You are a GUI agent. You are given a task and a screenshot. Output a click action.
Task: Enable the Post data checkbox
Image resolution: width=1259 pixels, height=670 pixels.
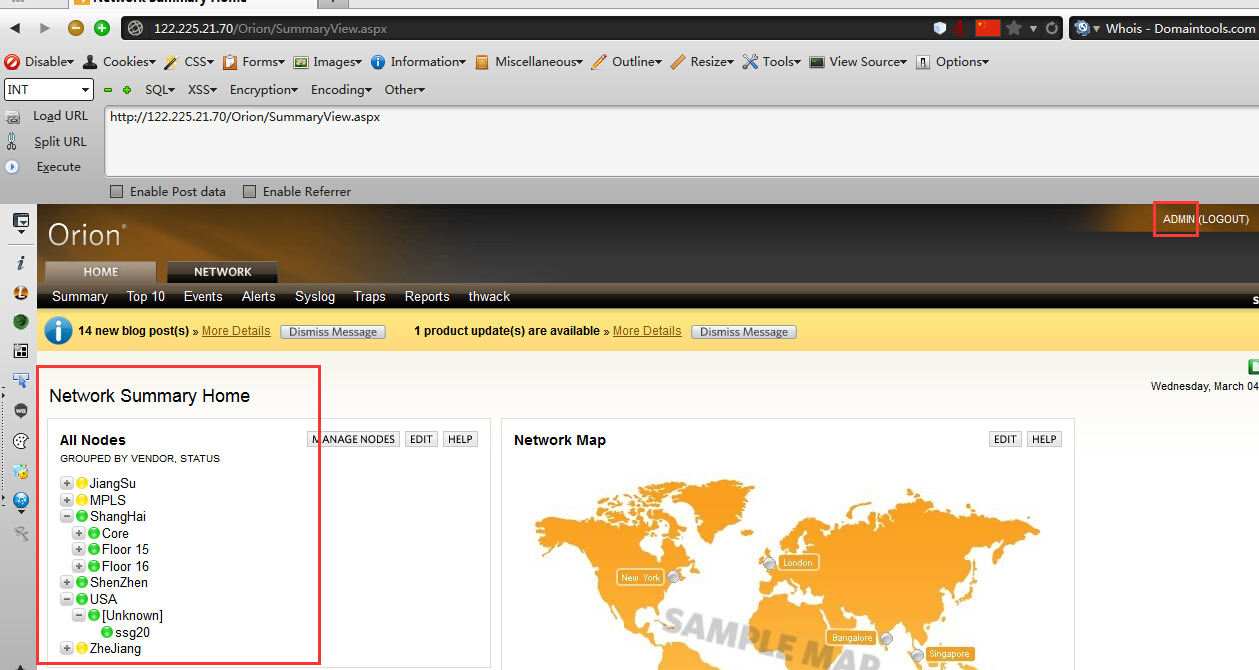pyautogui.click(x=117, y=192)
